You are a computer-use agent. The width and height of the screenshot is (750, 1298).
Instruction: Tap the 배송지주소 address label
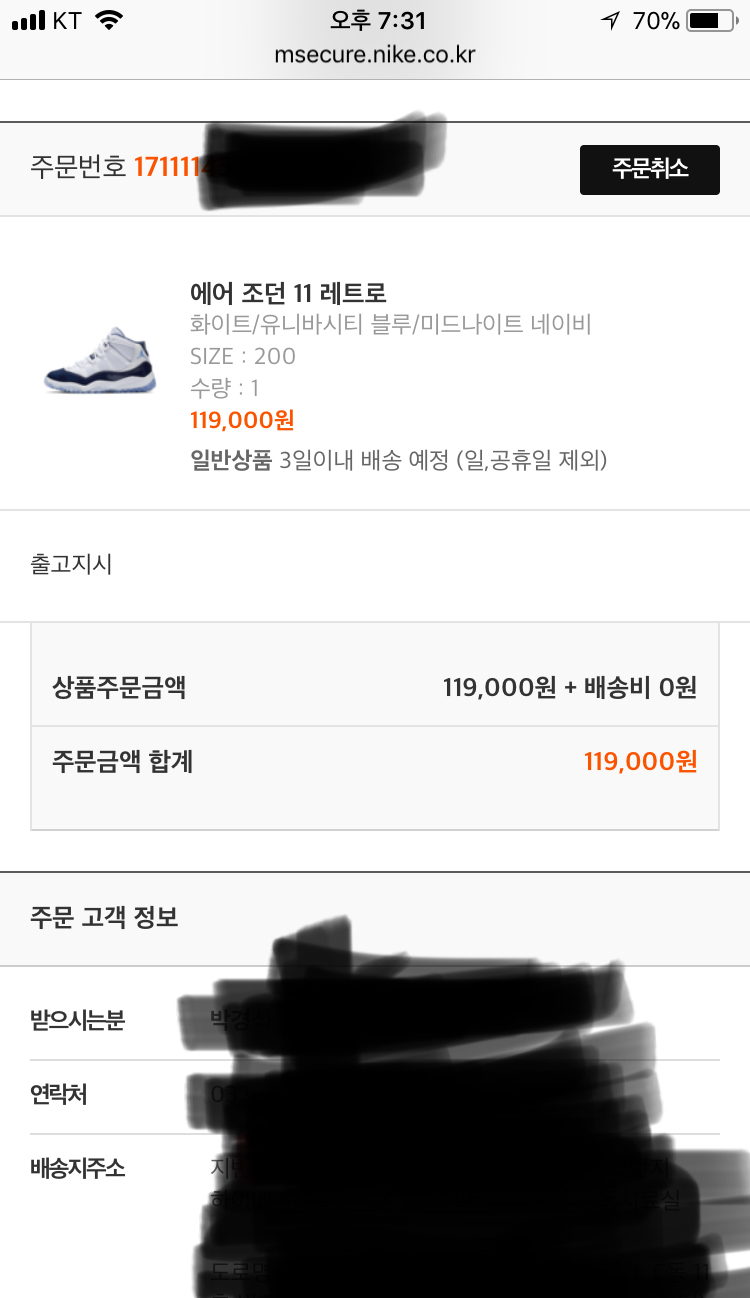78,1168
